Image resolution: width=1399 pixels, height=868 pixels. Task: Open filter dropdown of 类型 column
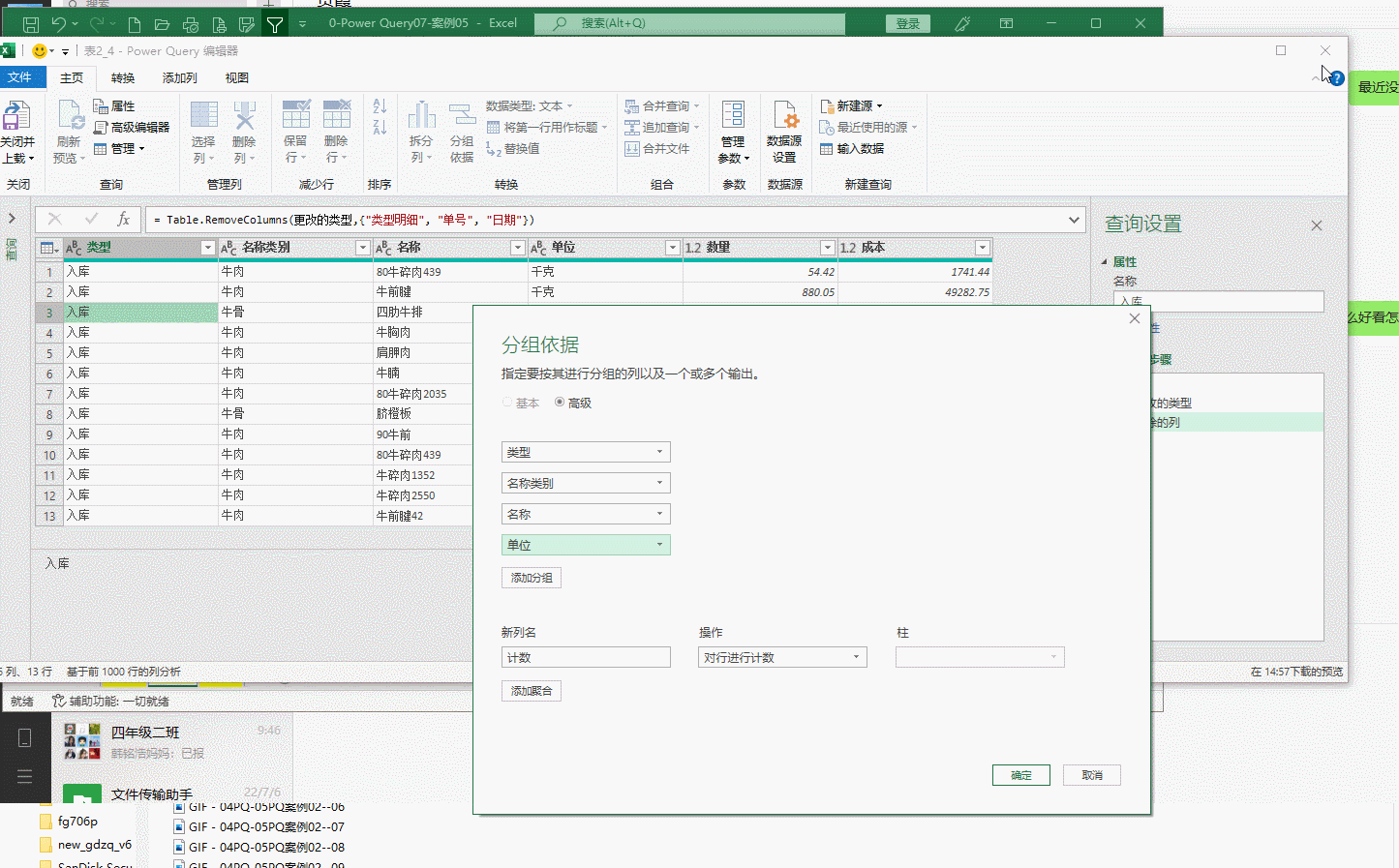coord(207,249)
